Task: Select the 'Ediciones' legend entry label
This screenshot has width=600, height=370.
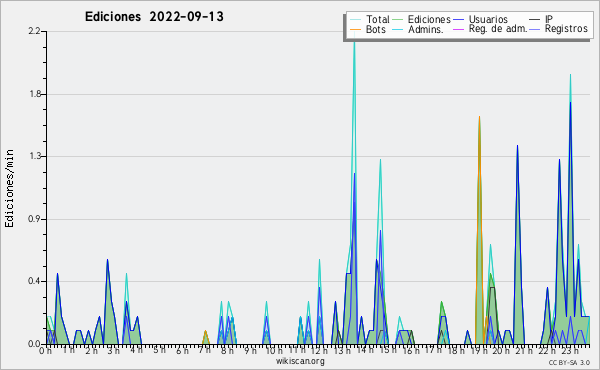Action: (429, 19)
